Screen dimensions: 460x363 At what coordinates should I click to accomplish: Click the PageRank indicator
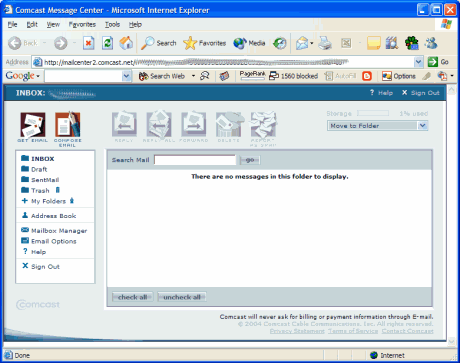[252, 75]
